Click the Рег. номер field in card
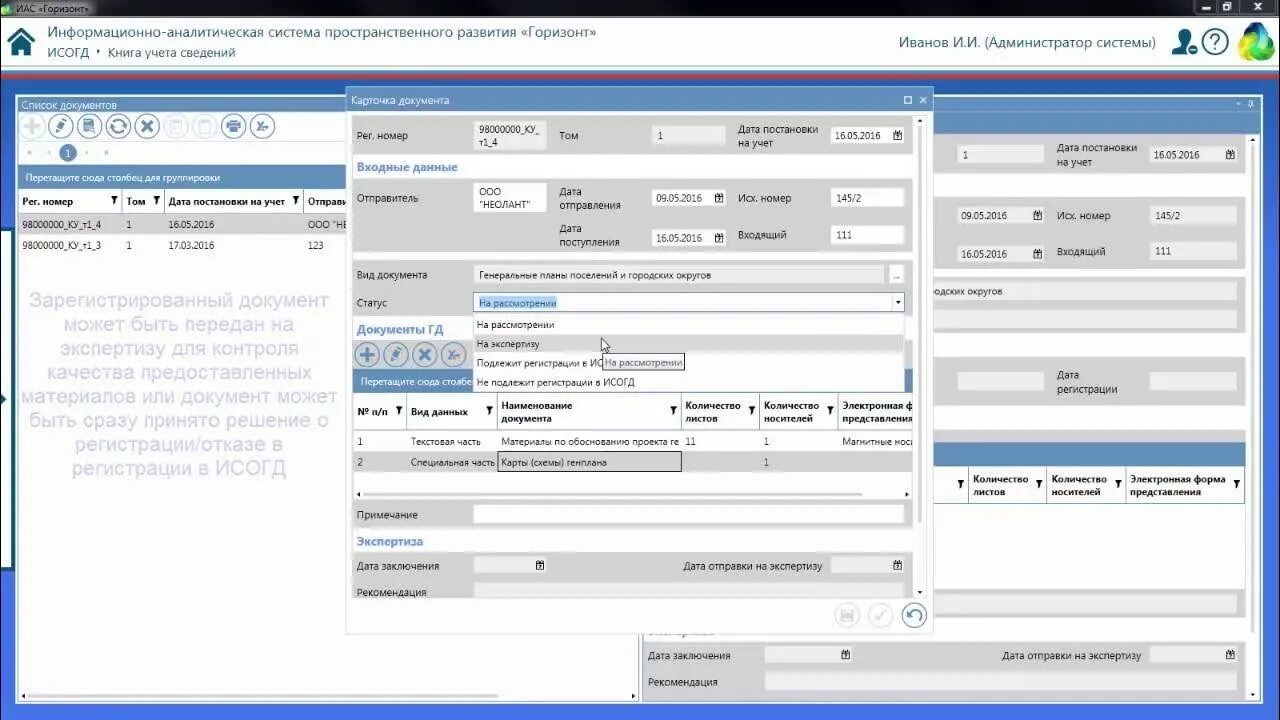Viewport: 1280px width, 720px height. tap(509, 135)
